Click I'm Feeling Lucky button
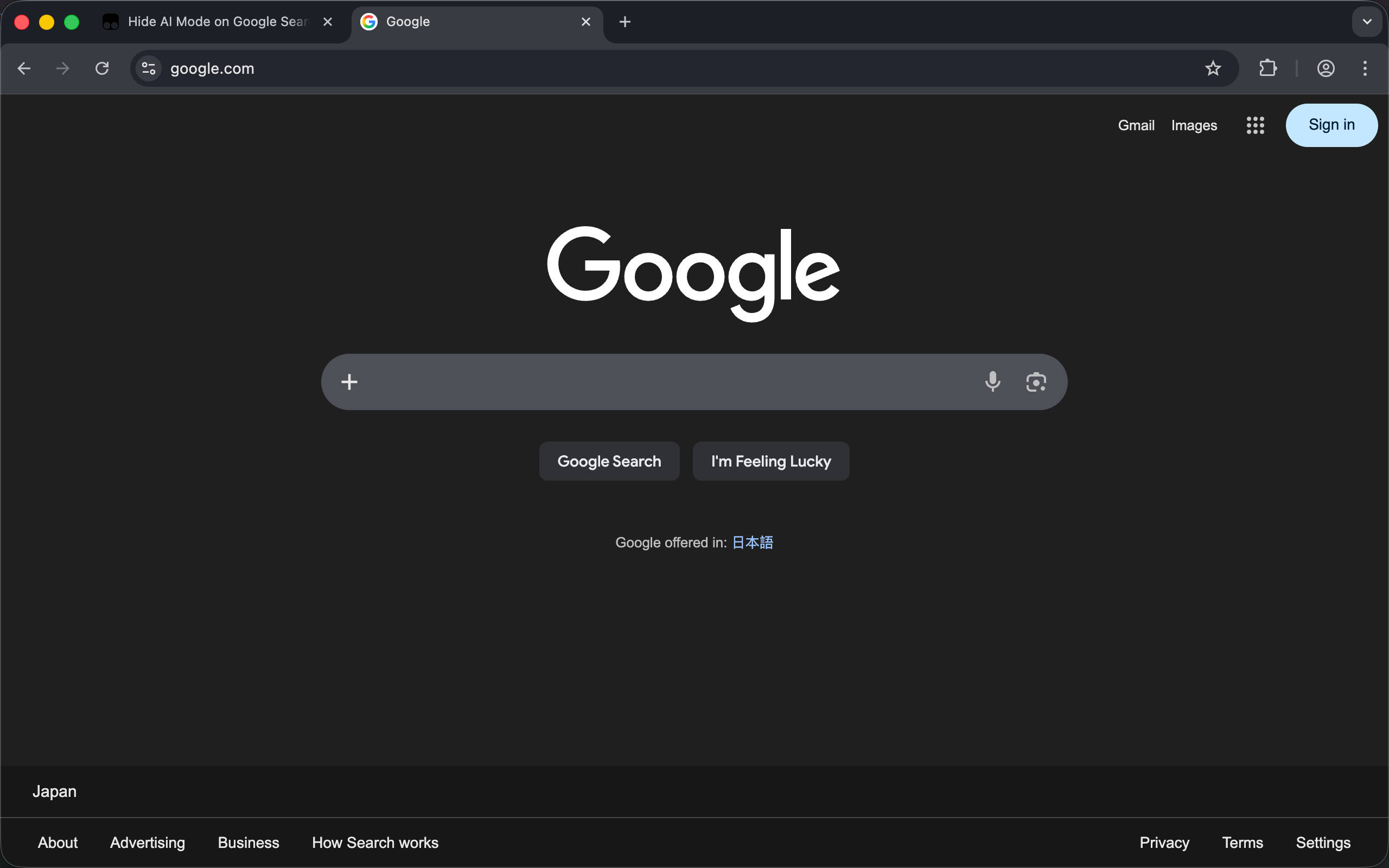The width and height of the screenshot is (1389, 868). pos(770,461)
